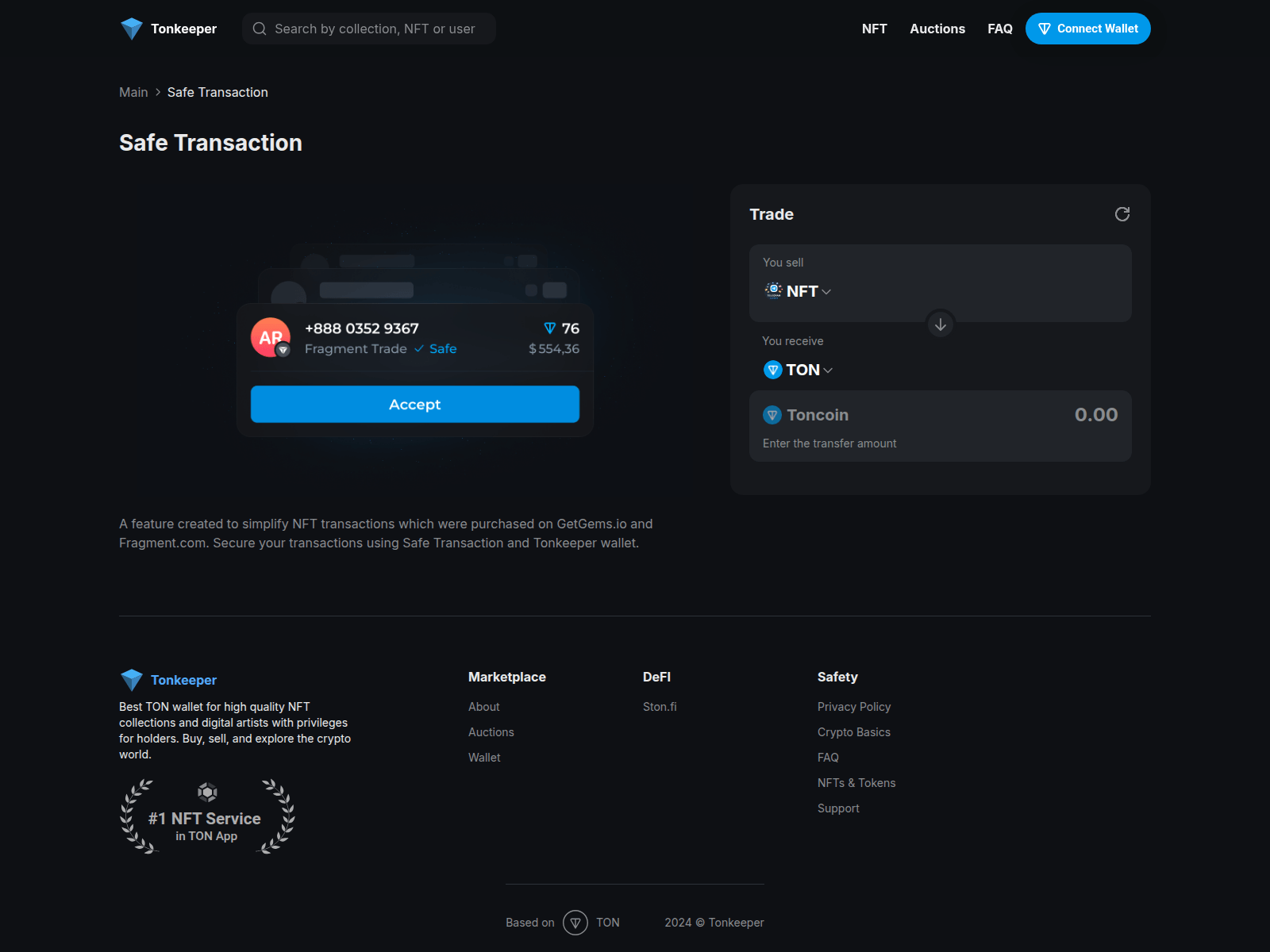Open FAQ from the top navigation
This screenshot has height=952, width=1270.
pos(999,29)
